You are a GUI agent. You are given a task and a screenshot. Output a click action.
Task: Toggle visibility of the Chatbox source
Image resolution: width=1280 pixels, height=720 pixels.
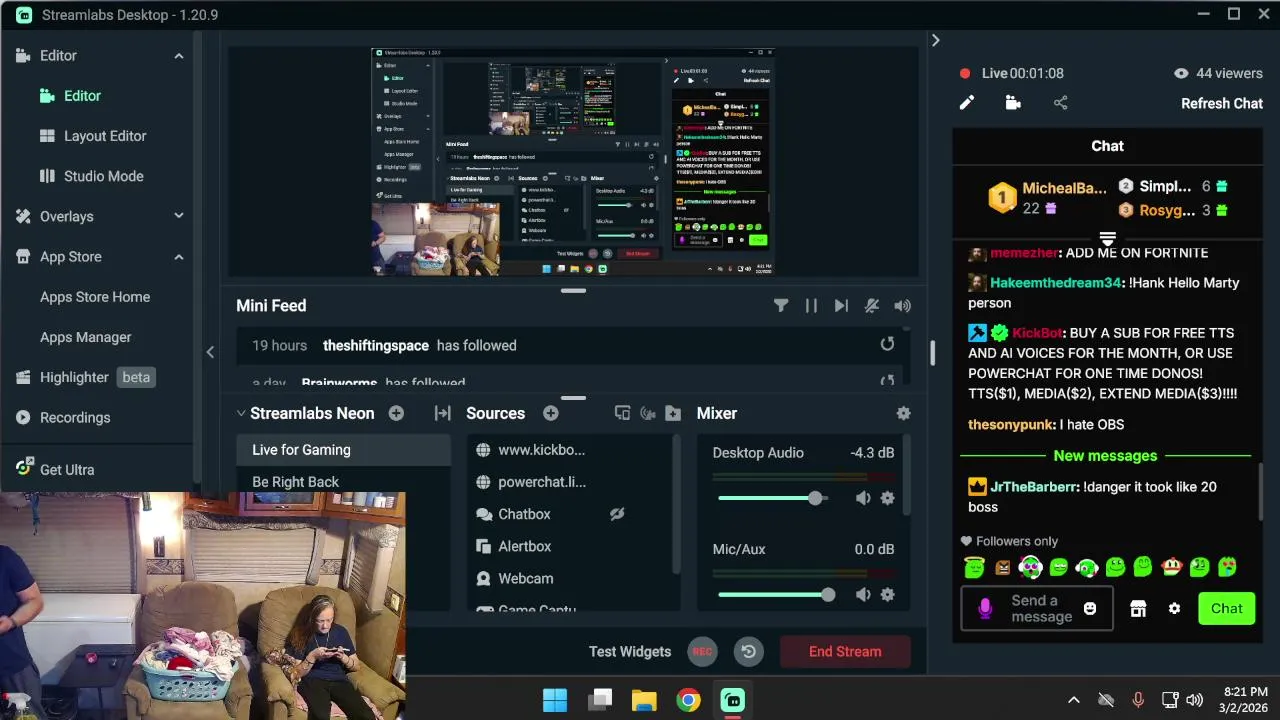617,514
